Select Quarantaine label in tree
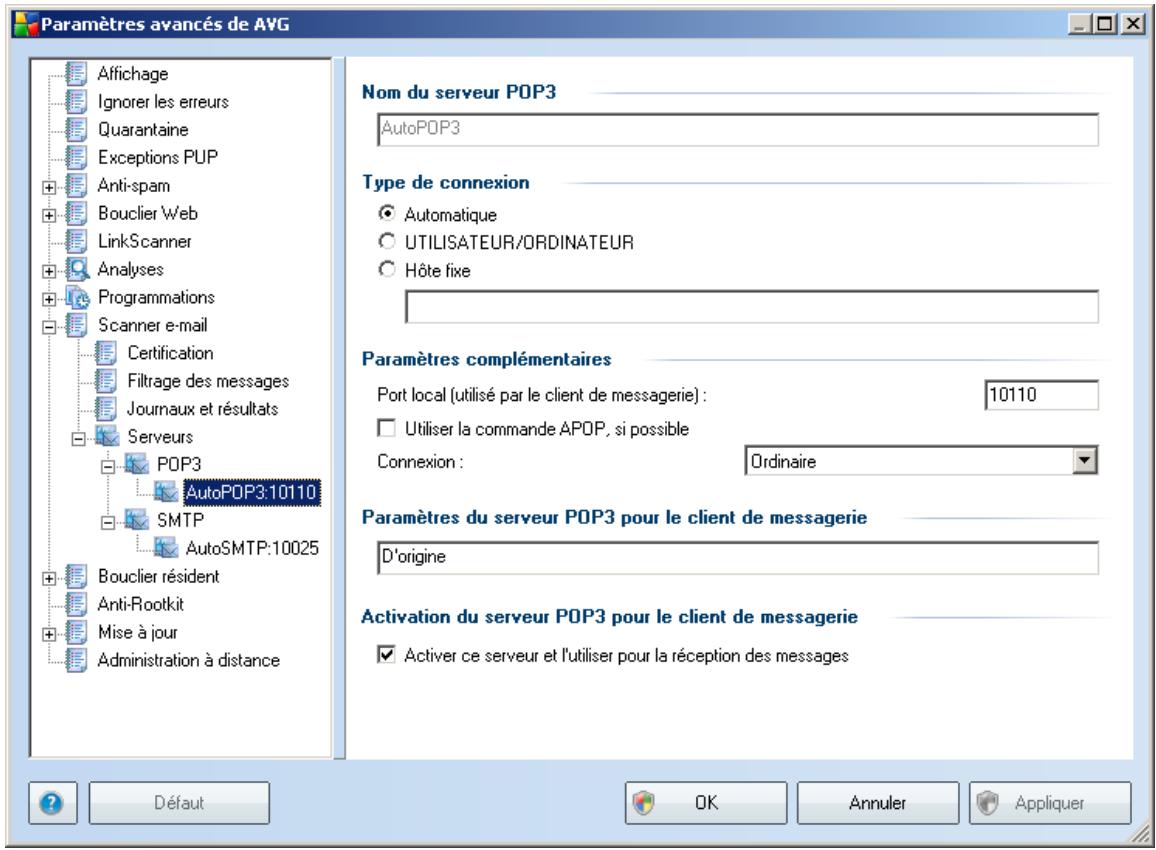 tap(144, 130)
